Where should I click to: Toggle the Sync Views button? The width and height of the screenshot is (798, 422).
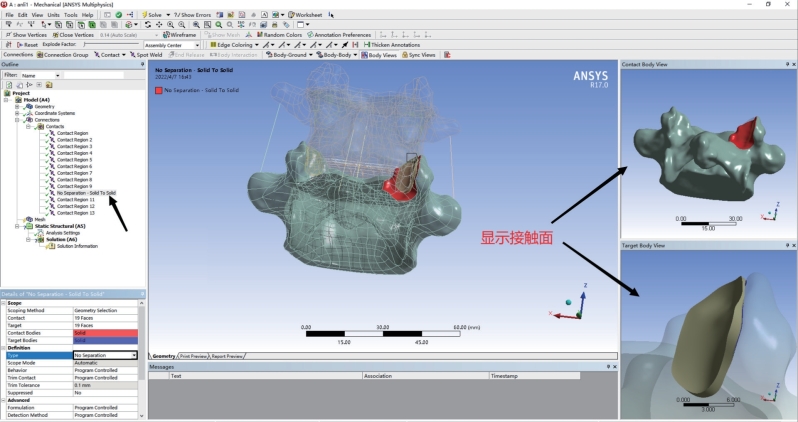click(418, 54)
